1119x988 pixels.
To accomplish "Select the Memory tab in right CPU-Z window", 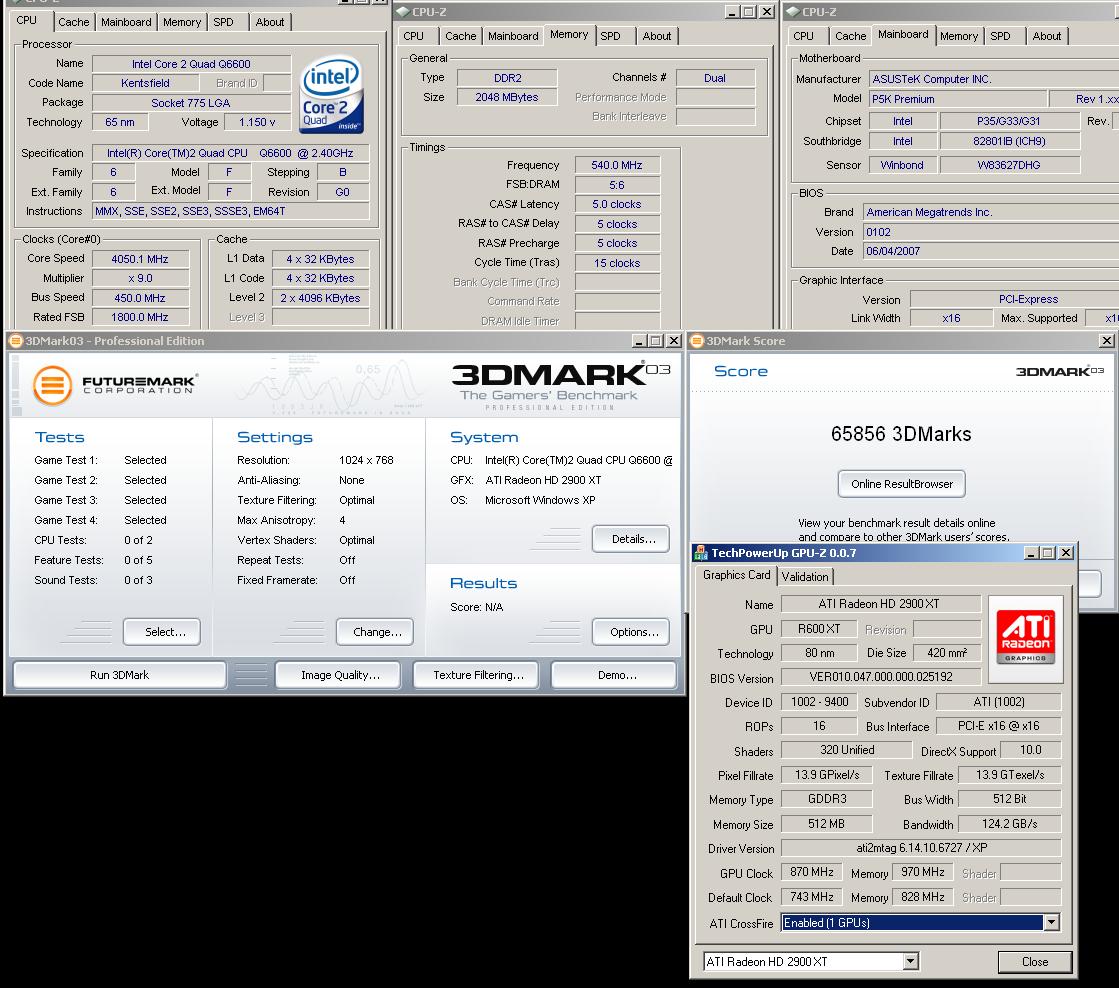I will click(x=958, y=36).
